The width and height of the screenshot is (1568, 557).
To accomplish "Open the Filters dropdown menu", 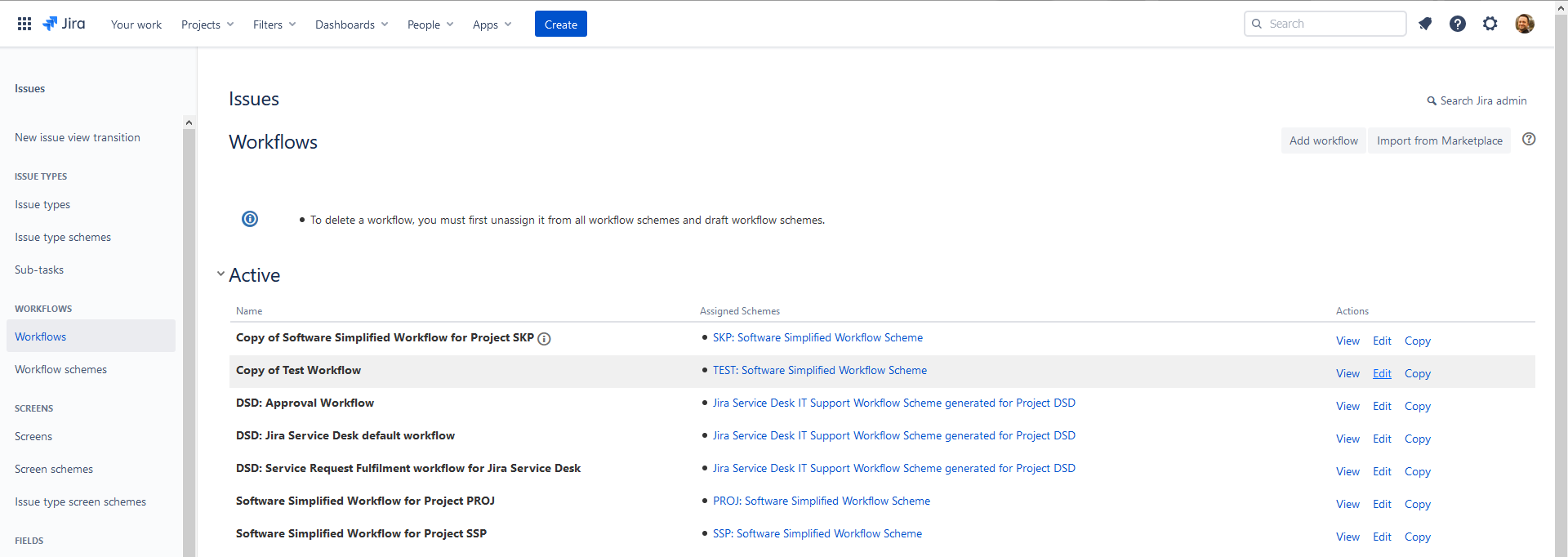I will click(274, 25).
